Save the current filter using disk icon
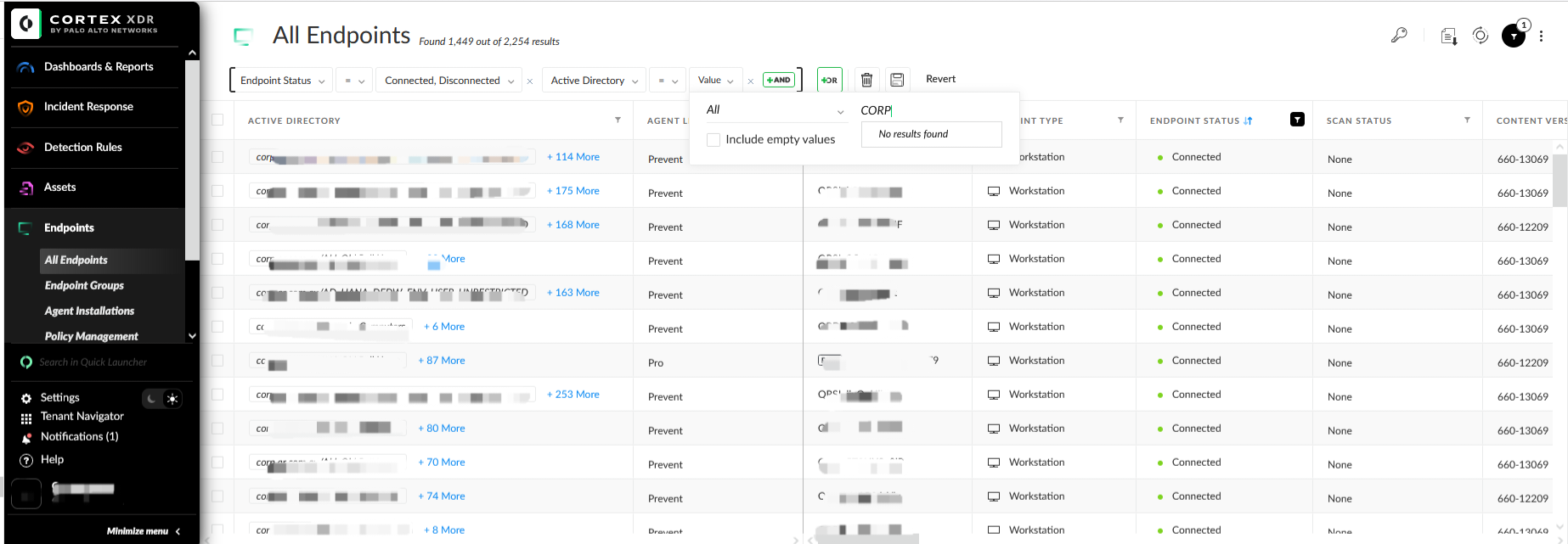1568x544 pixels. tap(897, 80)
